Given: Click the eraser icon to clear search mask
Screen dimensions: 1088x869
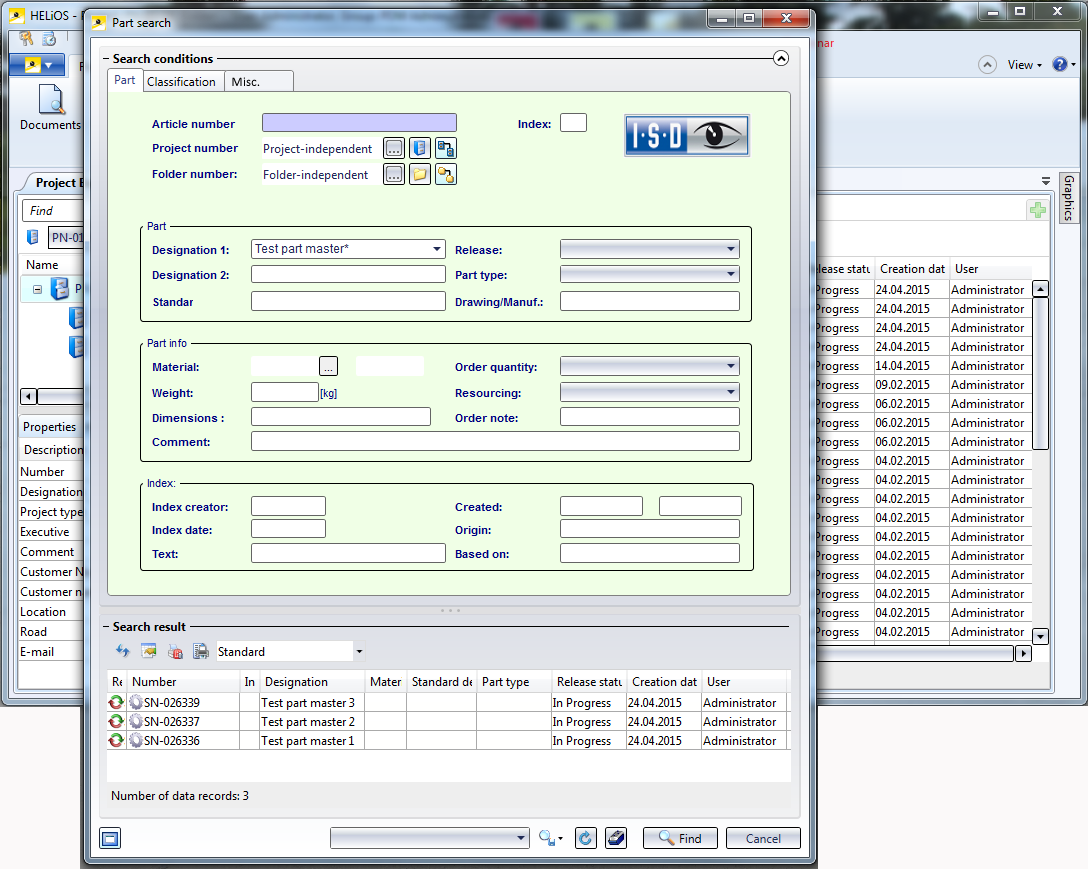Looking at the screenshot, I should point(616,838).
